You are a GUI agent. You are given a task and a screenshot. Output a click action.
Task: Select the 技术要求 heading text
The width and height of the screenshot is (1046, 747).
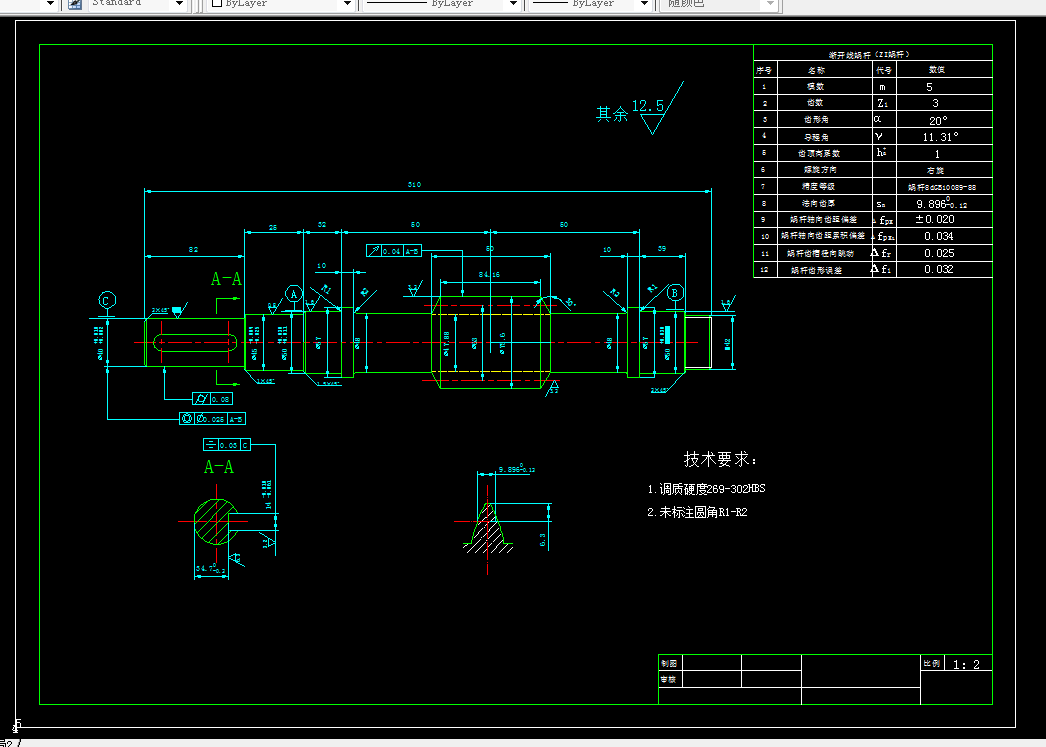(720, 459)
